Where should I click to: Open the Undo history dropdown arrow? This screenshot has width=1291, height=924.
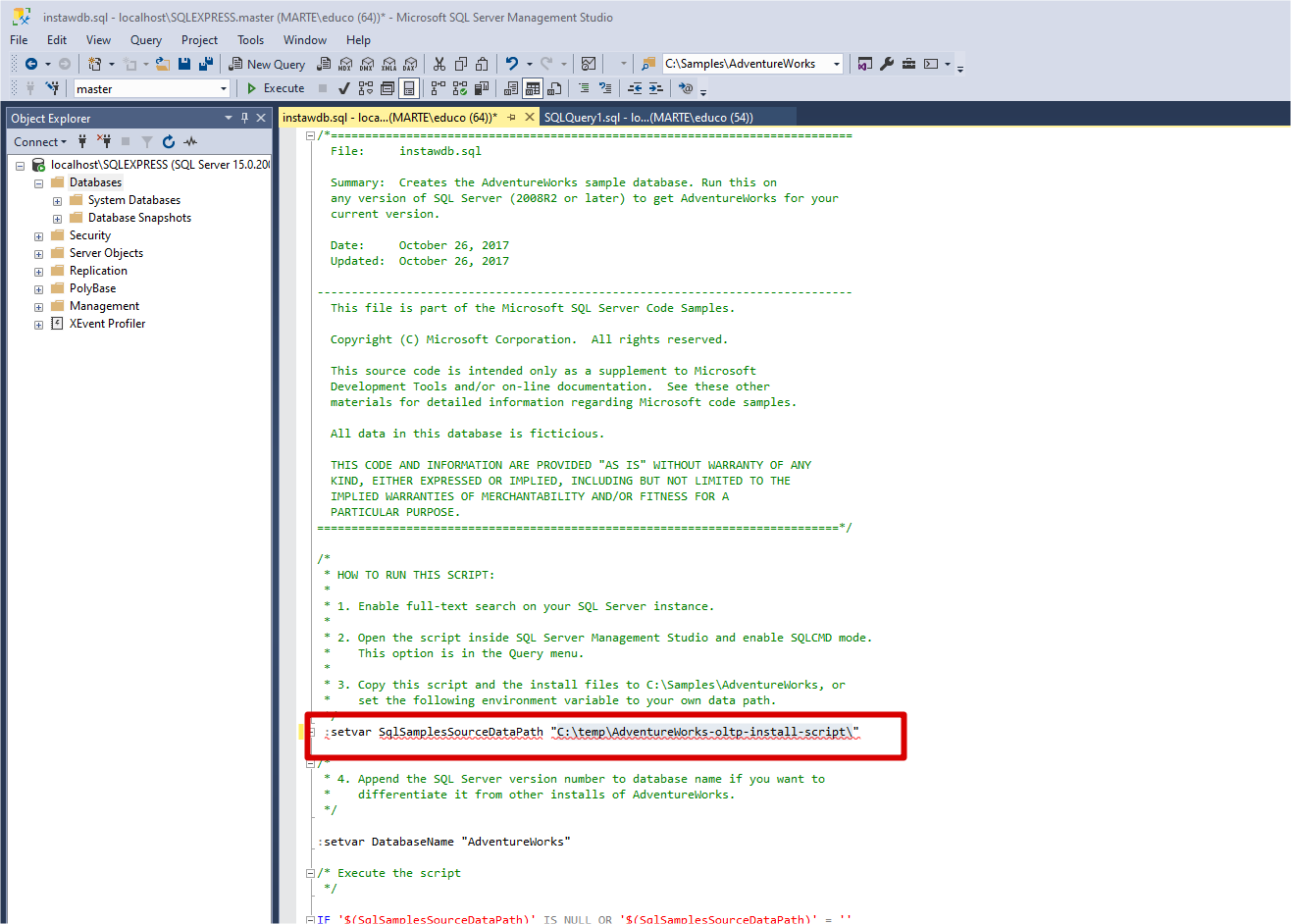[530, 64]
